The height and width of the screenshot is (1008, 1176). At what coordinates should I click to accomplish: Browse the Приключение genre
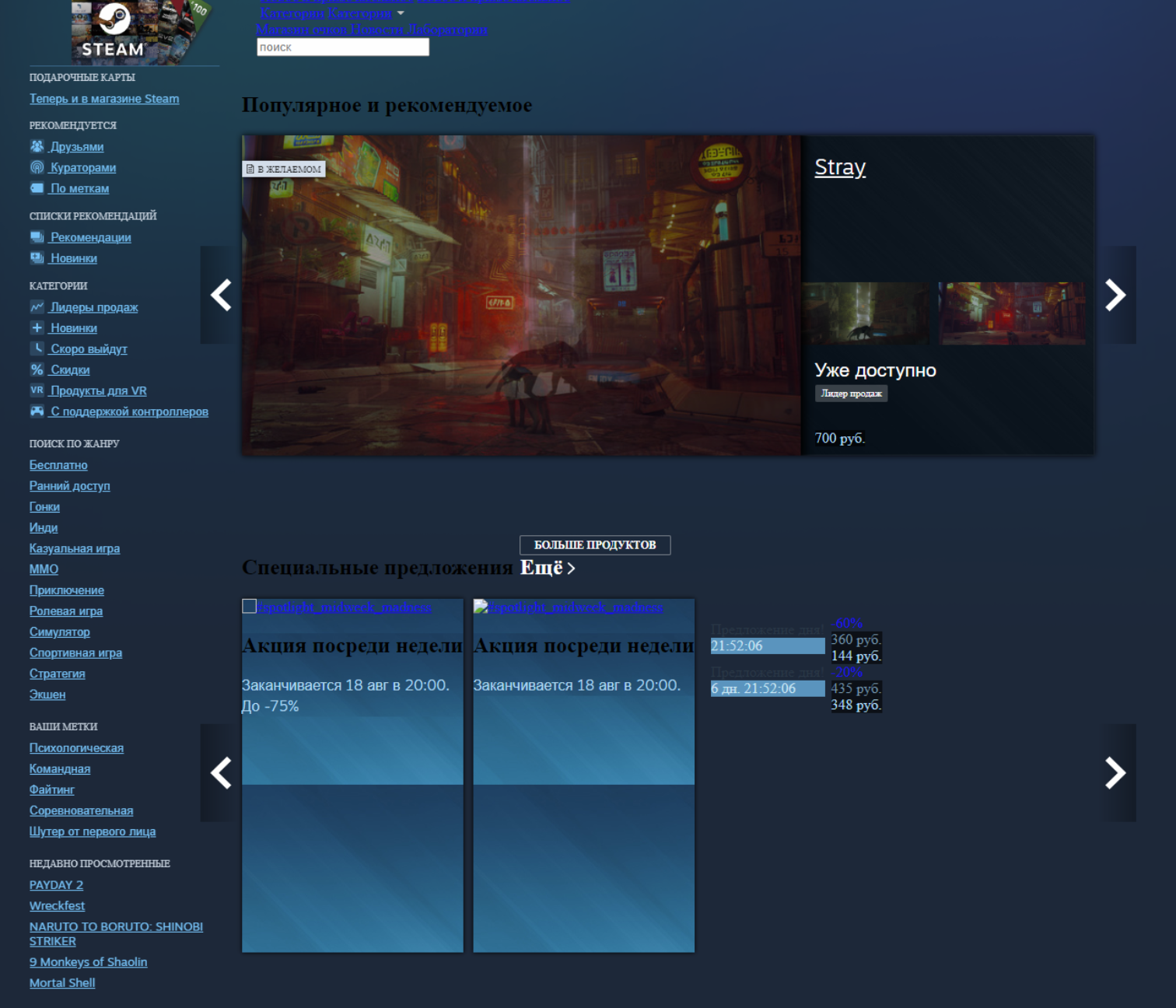pyautogui.click(x=67, y=590)
